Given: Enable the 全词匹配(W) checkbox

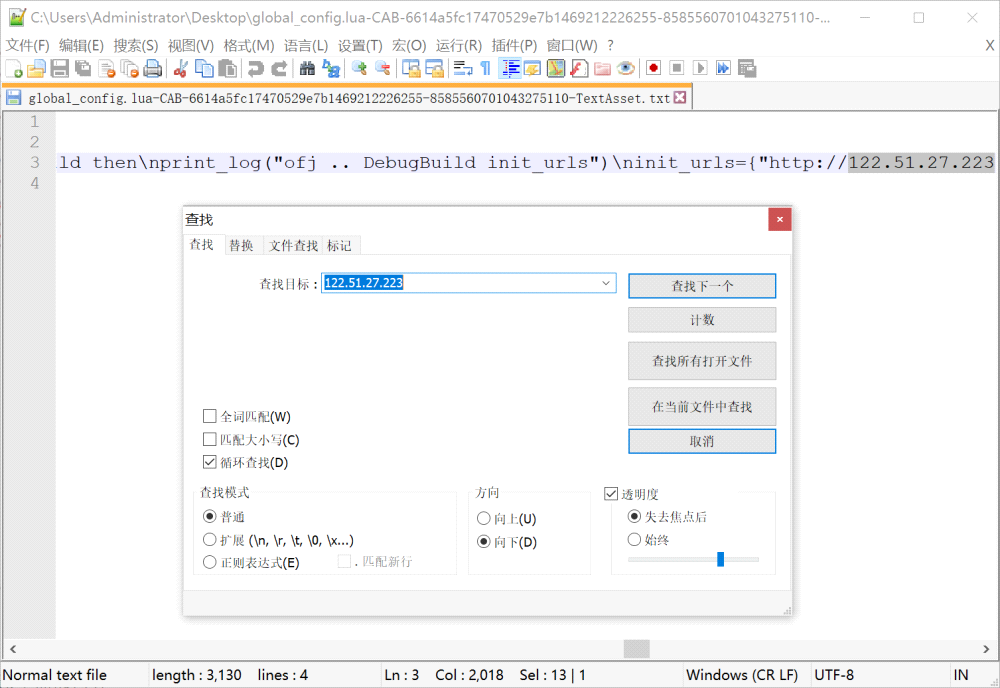Looking at the screenshot, I should point(210,417).
